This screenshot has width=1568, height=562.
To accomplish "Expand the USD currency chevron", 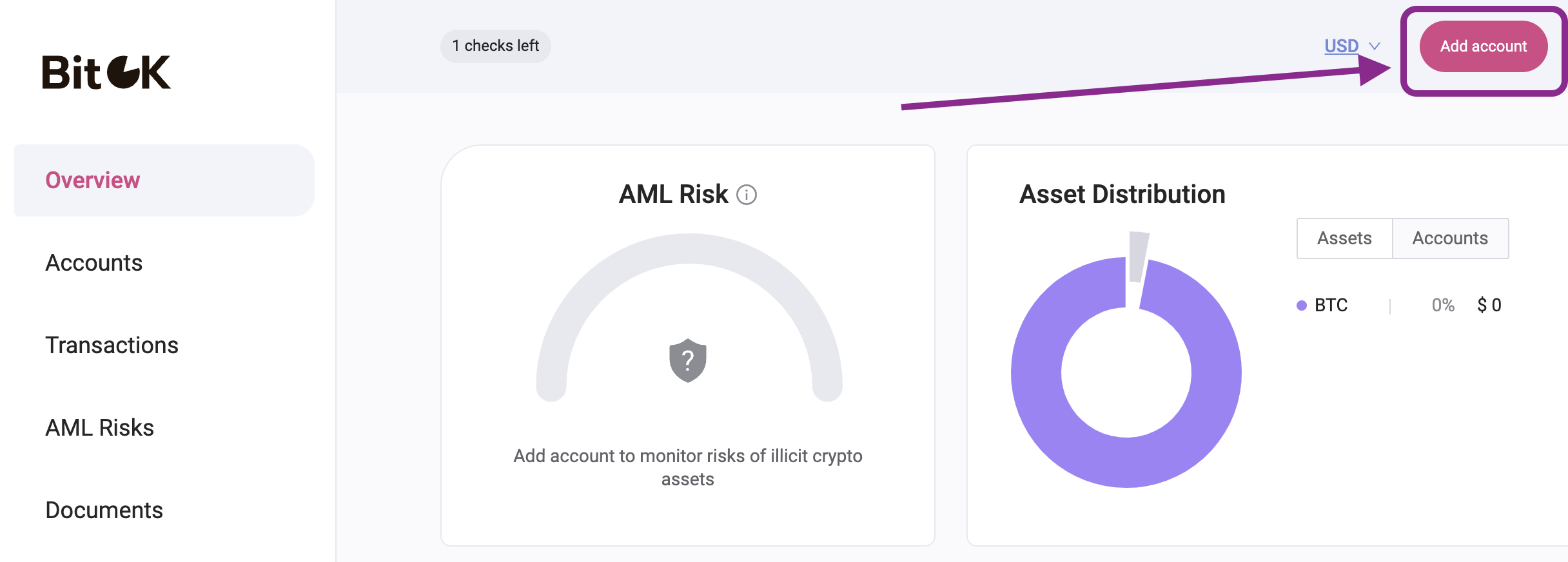I will coord(1375,46).
